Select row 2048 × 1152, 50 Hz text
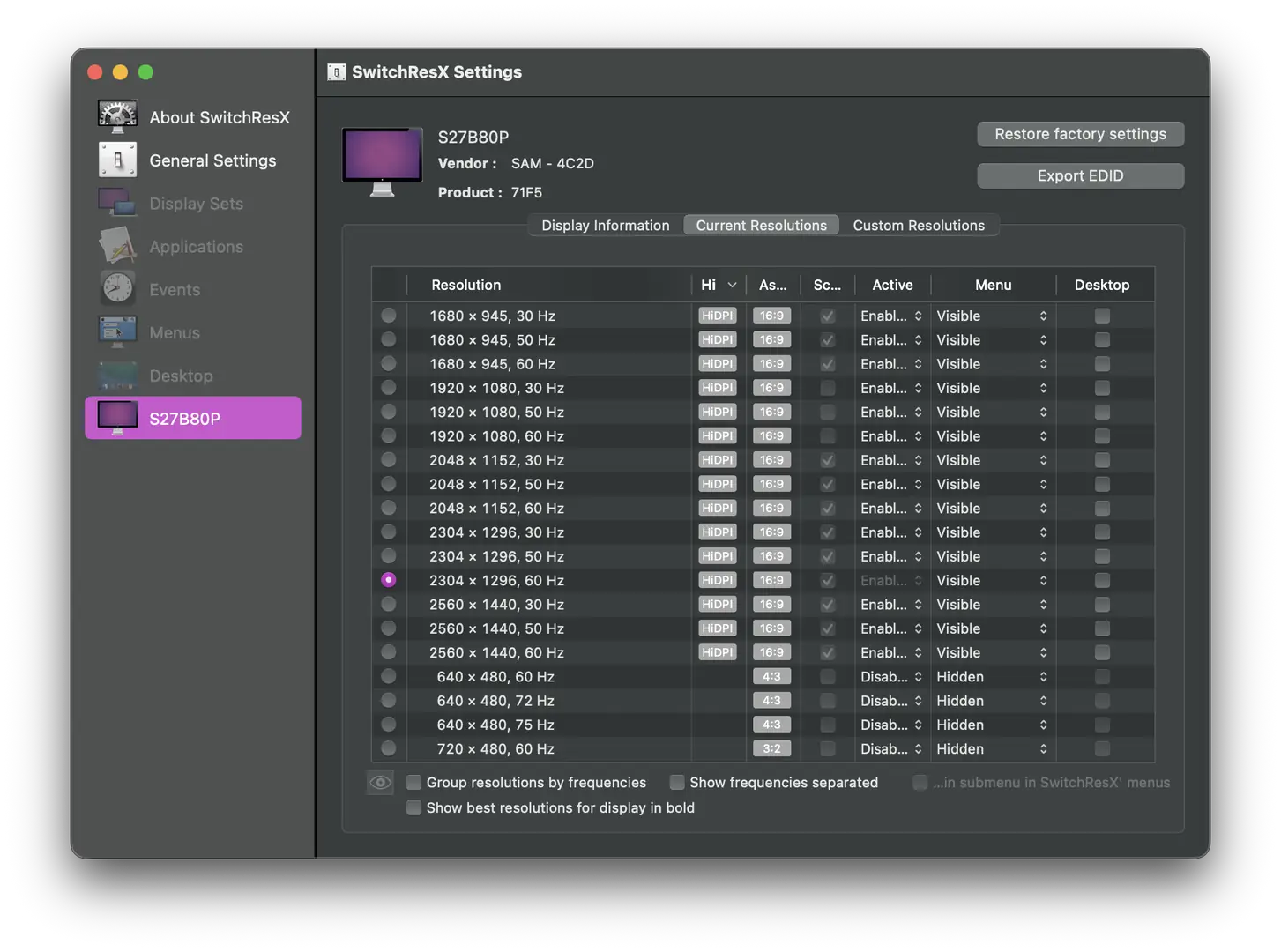Viewport: 1281px width, 952px height. coord(496,484)
